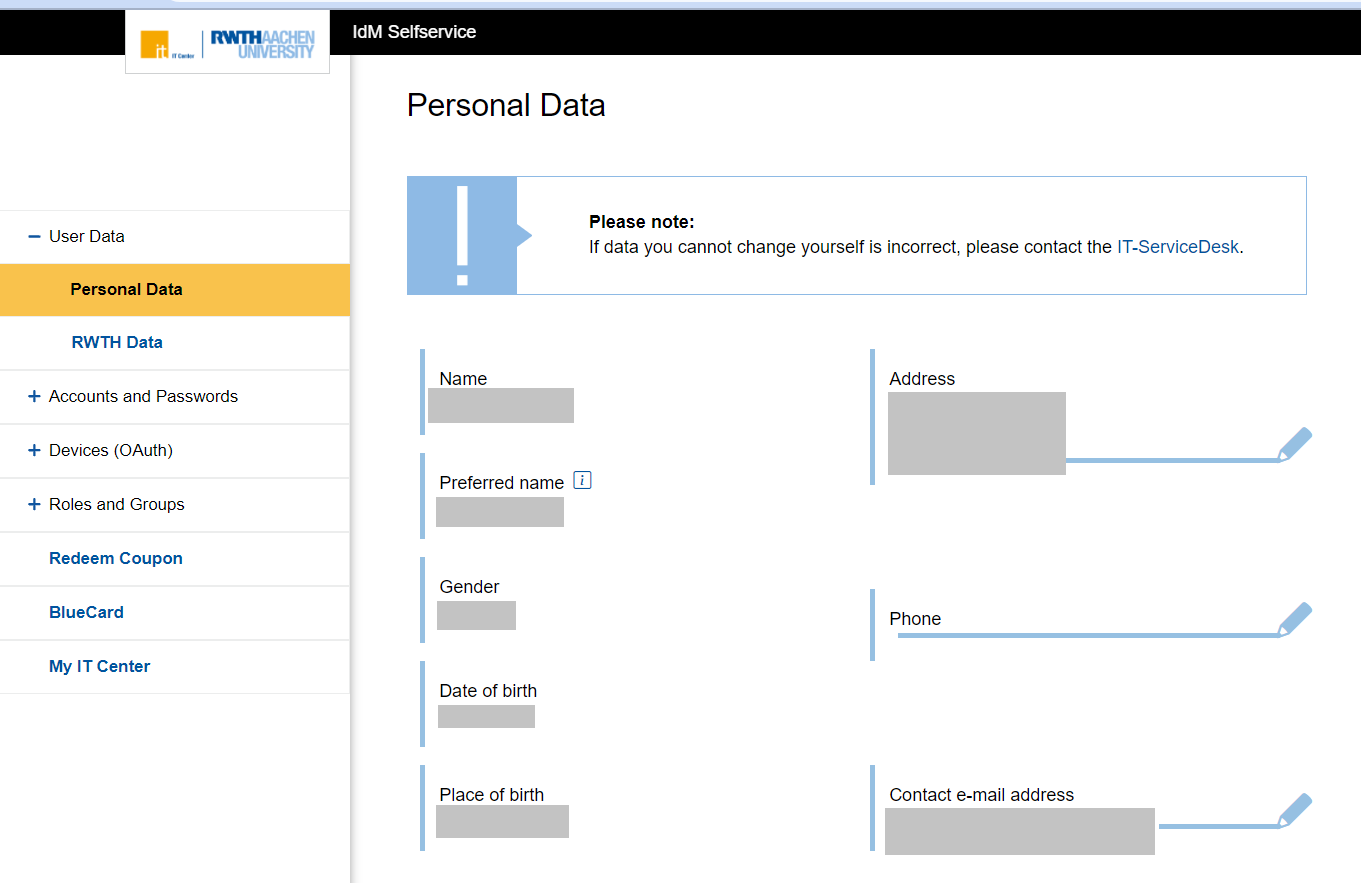Open RWTH Data in the sidebar
Screen dimensions: 1361x883
point(117,342)
